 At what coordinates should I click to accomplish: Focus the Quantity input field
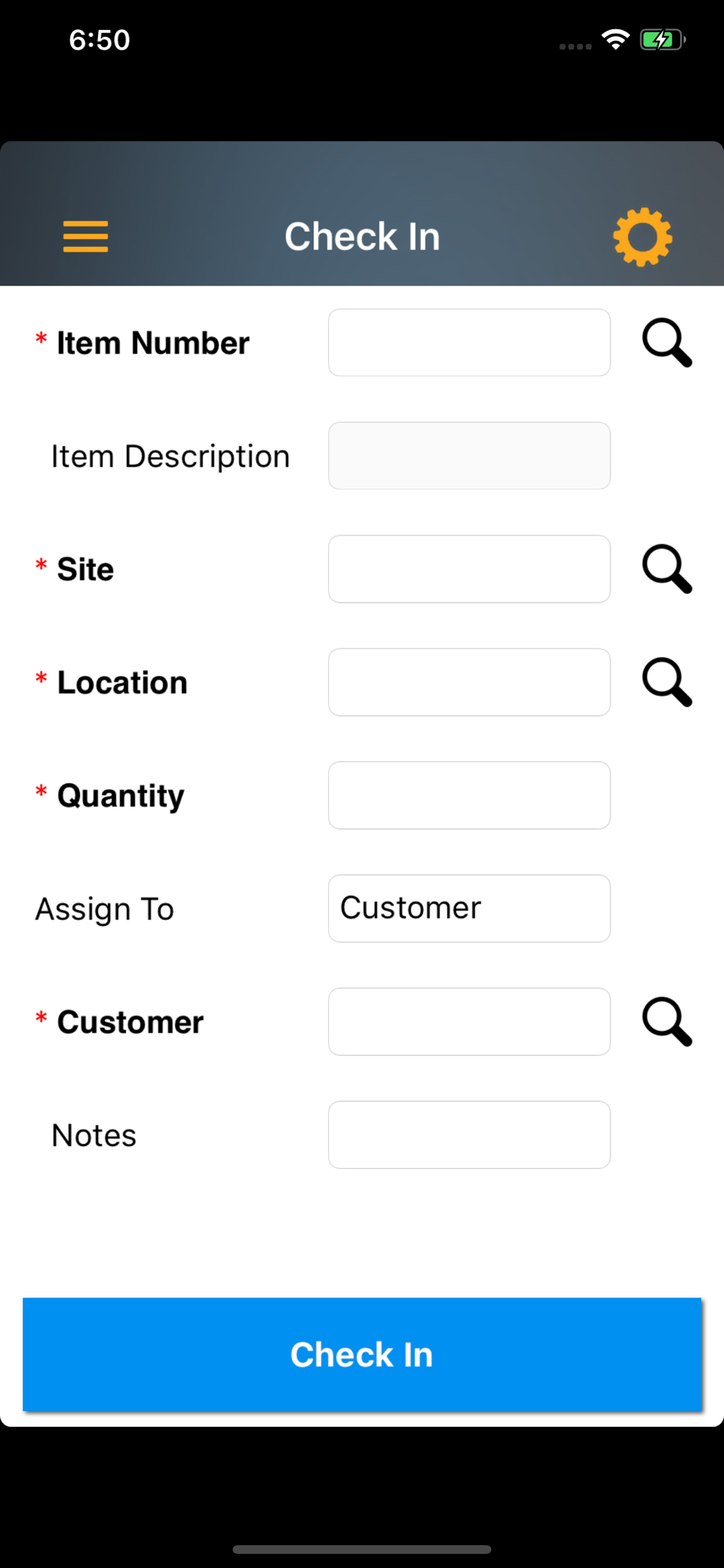[x=469, y=795]
